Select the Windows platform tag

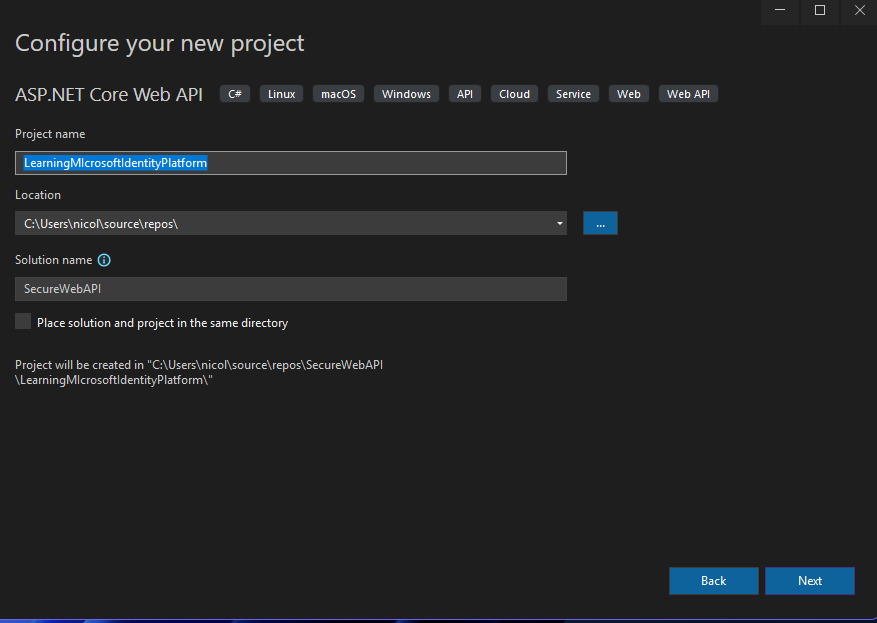point(405,93)
